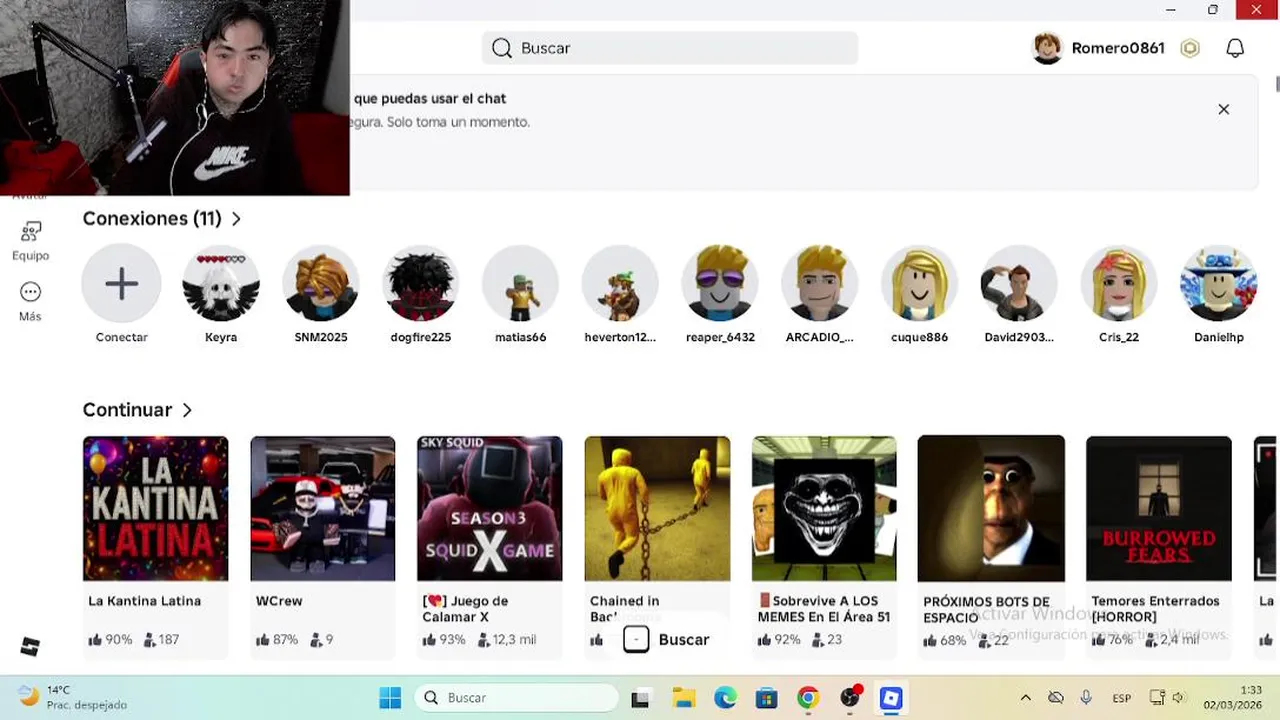Open the Squid X Game Season 3 thumbnail
Viewport: 1280px width, 720px height.
(x=489, y=508)
